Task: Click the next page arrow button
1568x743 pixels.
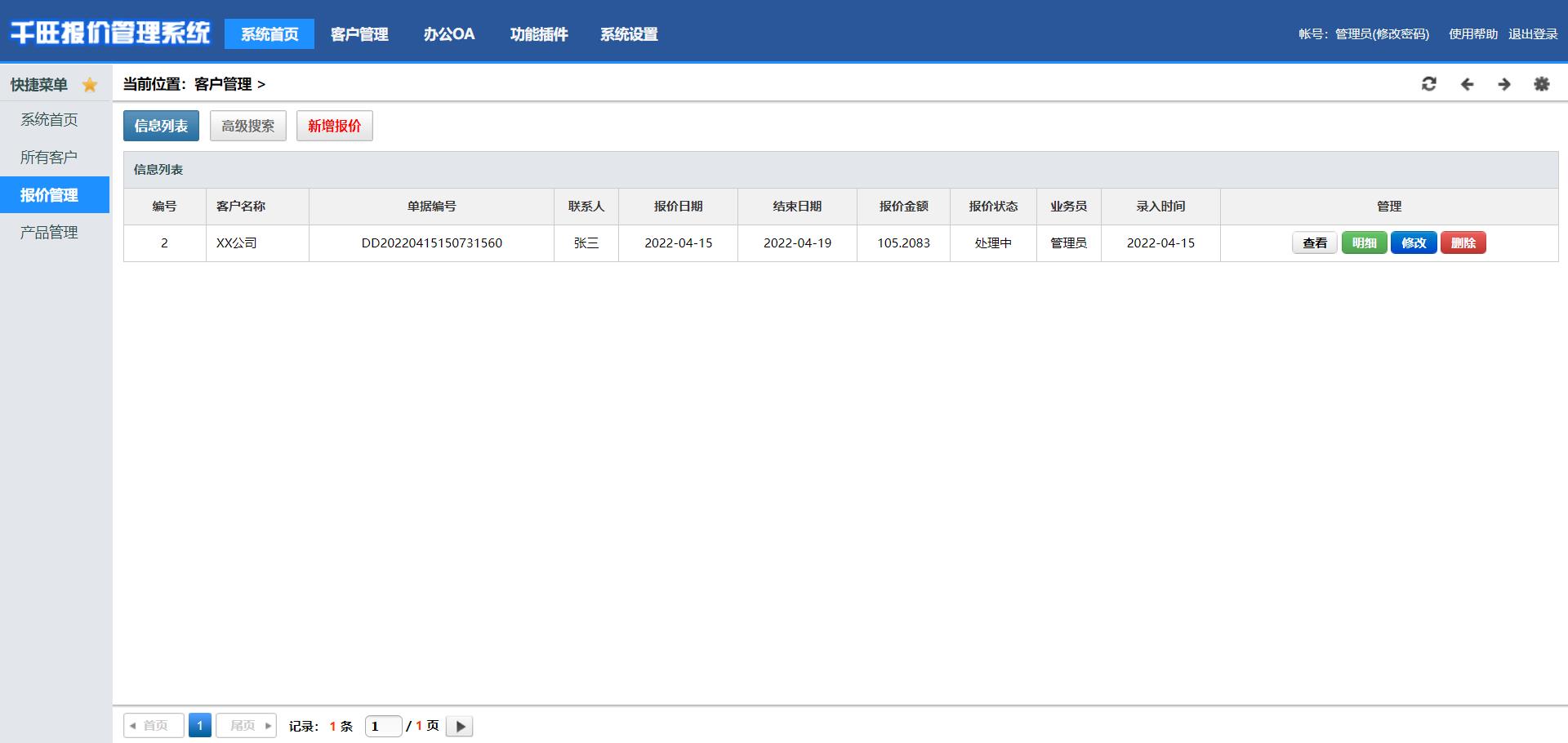Action: pos(460,726)
